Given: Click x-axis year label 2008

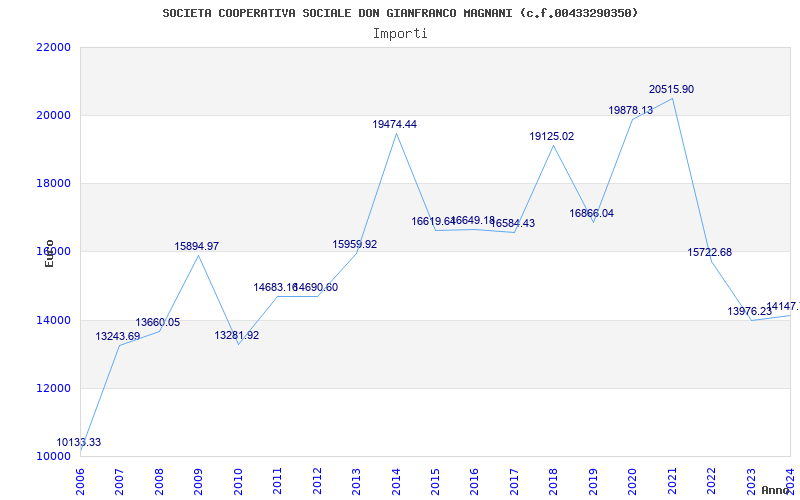Looking at the screenshot, I should [159, 482].
